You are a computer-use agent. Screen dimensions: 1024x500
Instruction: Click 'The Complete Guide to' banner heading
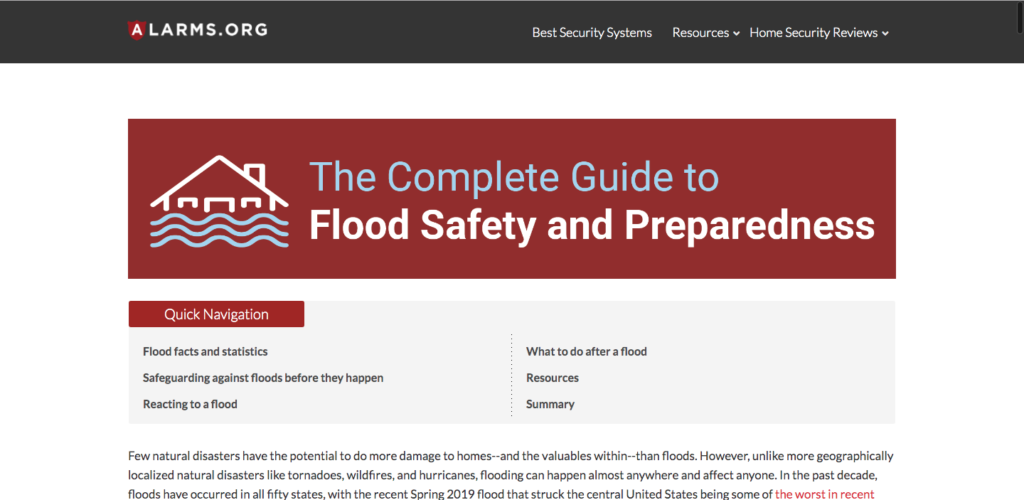point(514,176)
